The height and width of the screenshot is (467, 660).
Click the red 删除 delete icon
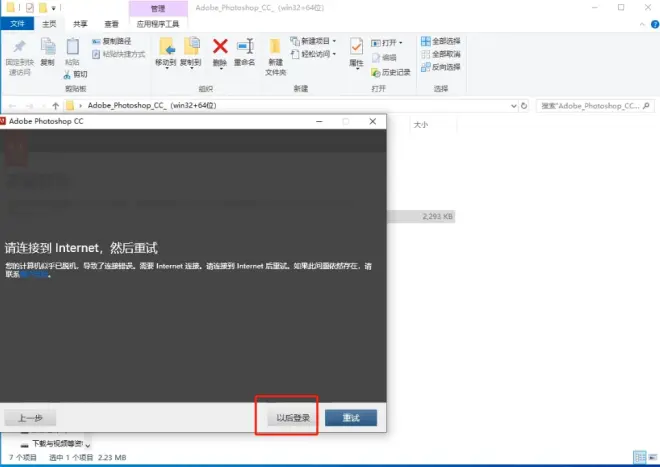[x=220, y=52]
